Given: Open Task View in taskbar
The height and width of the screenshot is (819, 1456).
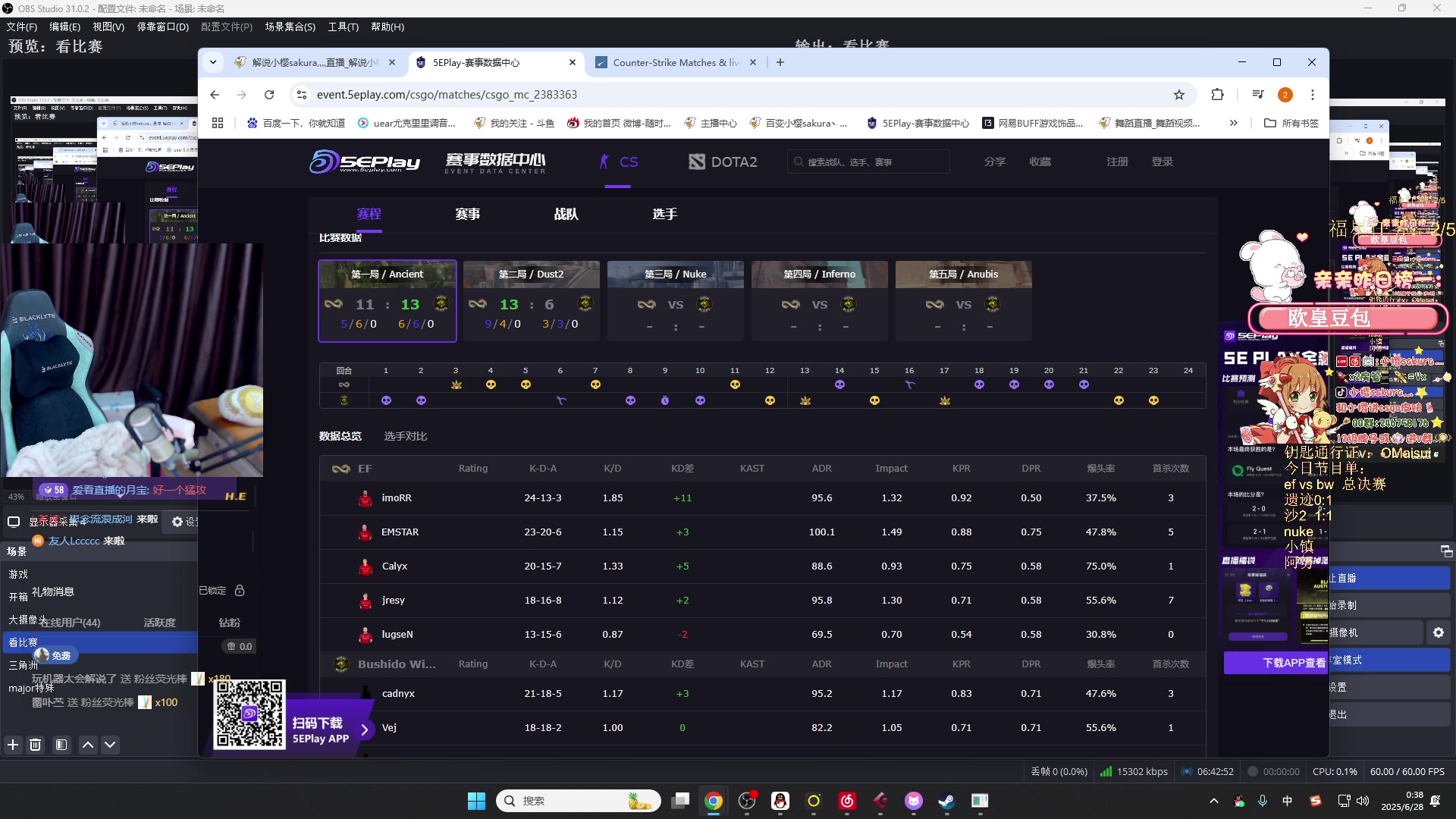Looking at the screenshot, I should (x=681, y=801).
